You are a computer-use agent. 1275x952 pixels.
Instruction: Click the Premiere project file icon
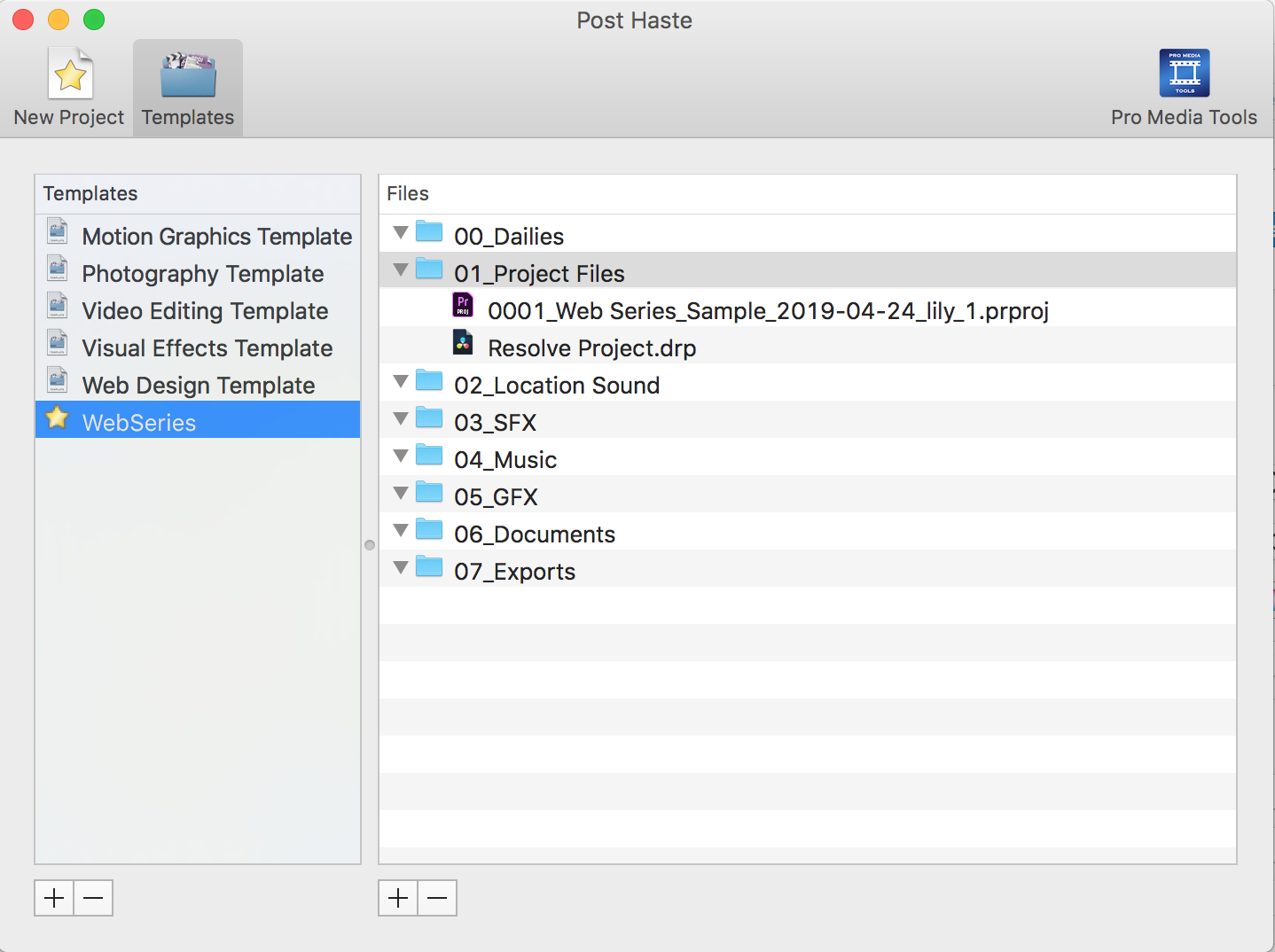click(463, 306)
